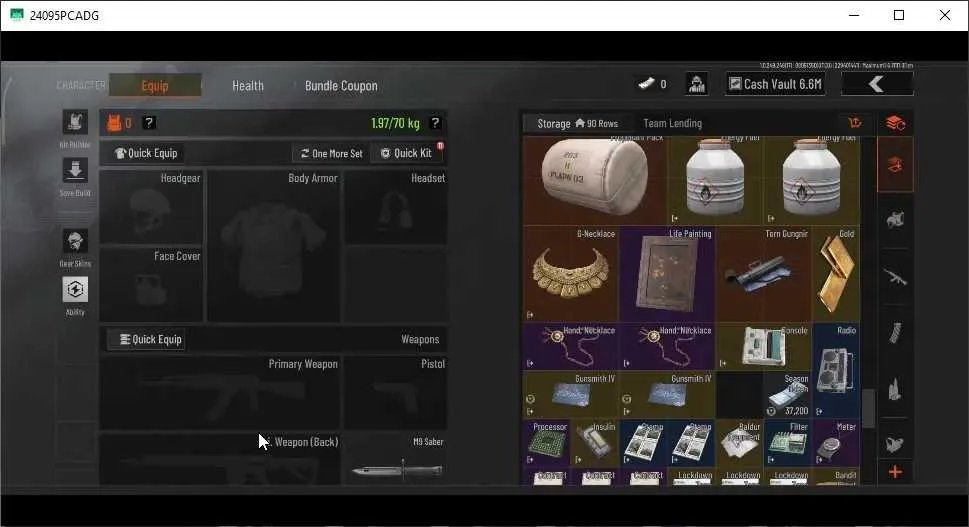Click the storage sort icon

point(855,122)
